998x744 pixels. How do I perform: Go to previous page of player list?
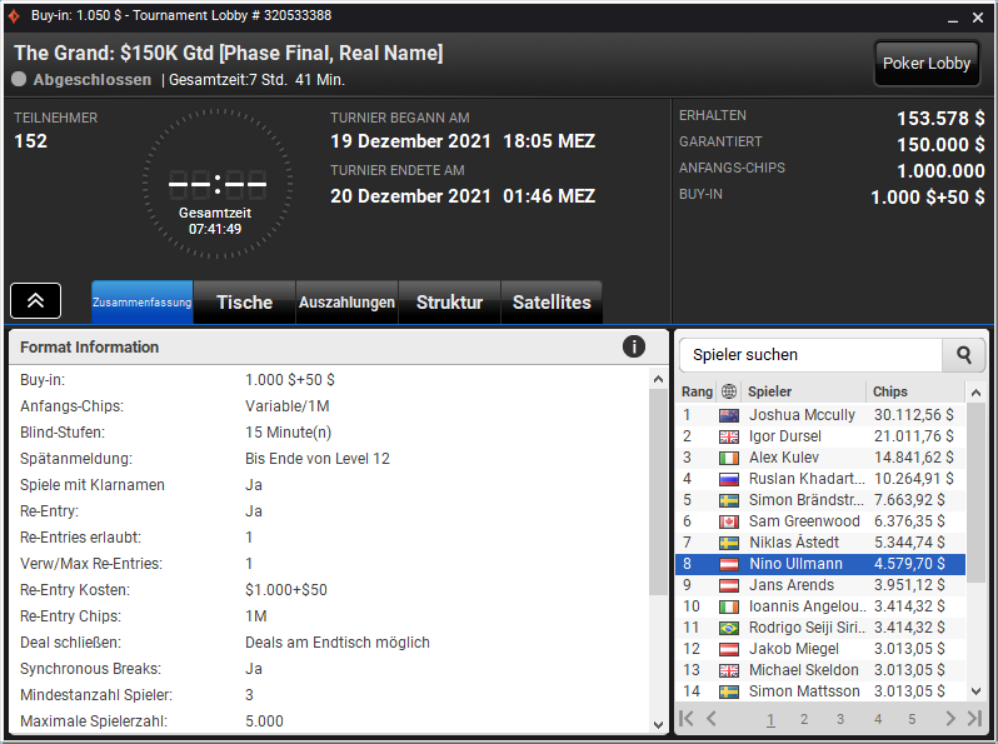point(712,719)
